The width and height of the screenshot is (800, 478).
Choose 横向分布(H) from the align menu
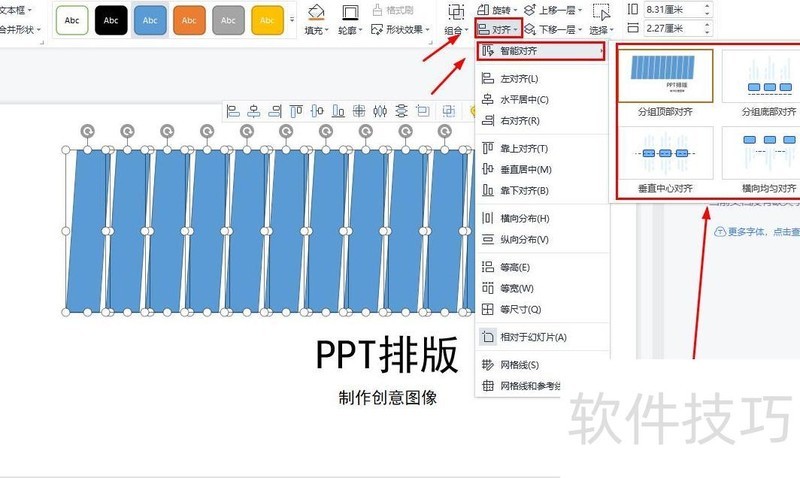(x=542, y=218)
